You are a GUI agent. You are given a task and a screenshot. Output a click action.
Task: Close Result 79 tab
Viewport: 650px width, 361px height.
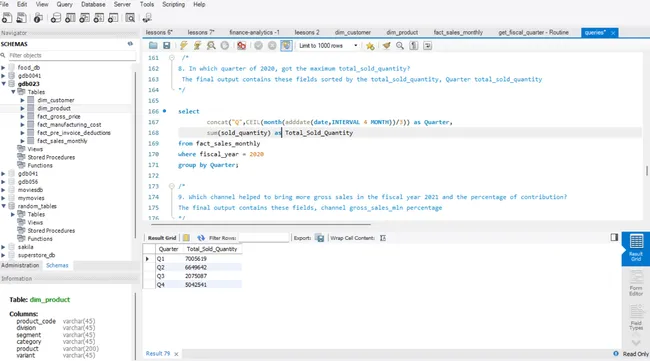coord(176,354)
